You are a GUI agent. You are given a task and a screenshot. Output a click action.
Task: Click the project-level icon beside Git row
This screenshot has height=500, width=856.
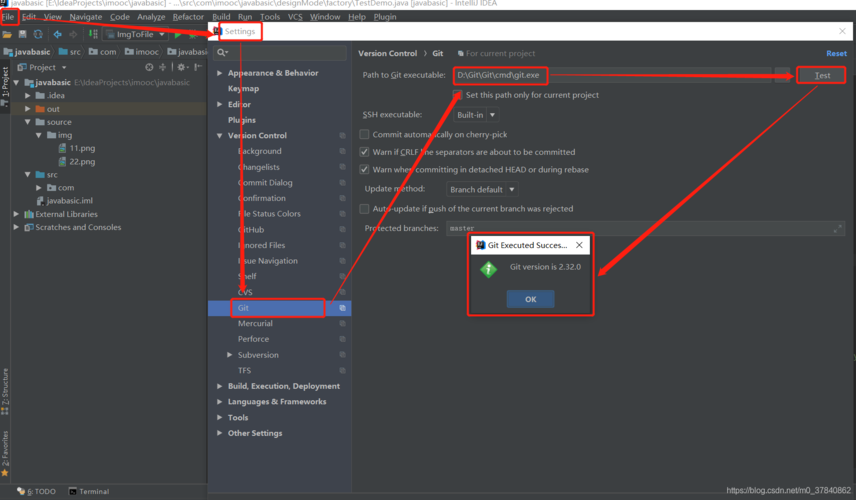(342, 308)
